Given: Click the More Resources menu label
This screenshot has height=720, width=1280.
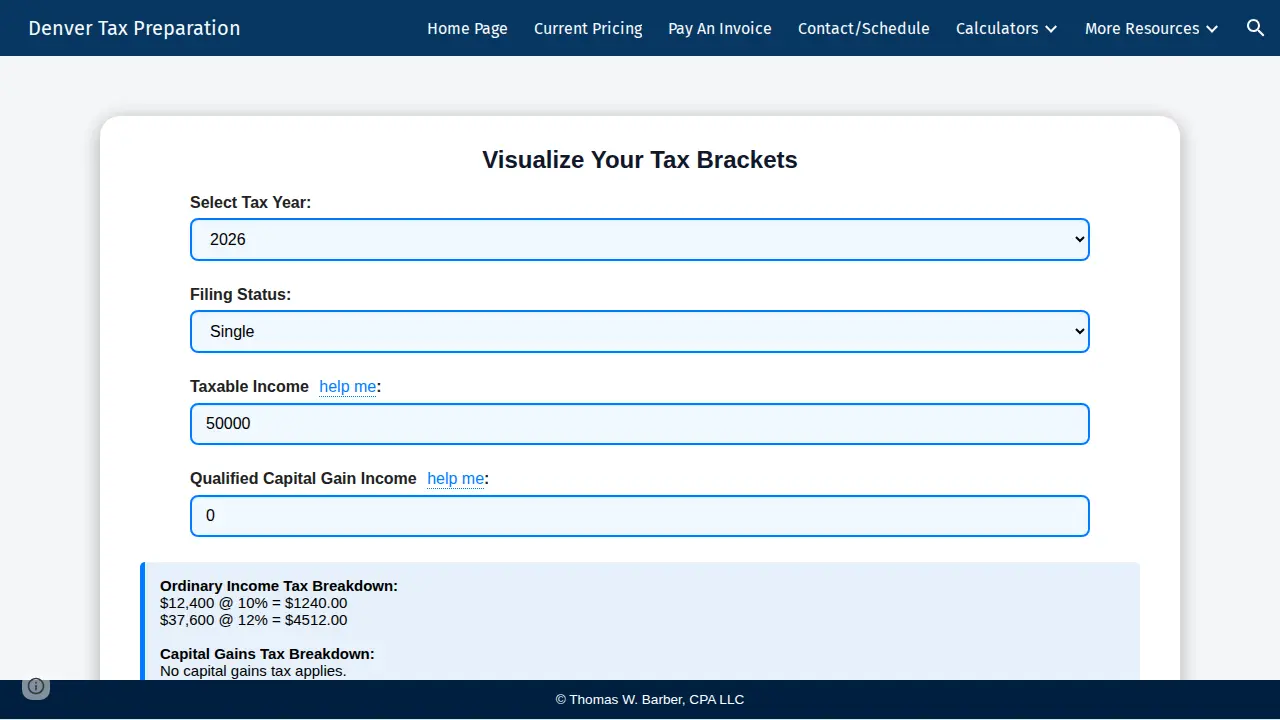Looking at the screenshot, I should pos(1142,29).
